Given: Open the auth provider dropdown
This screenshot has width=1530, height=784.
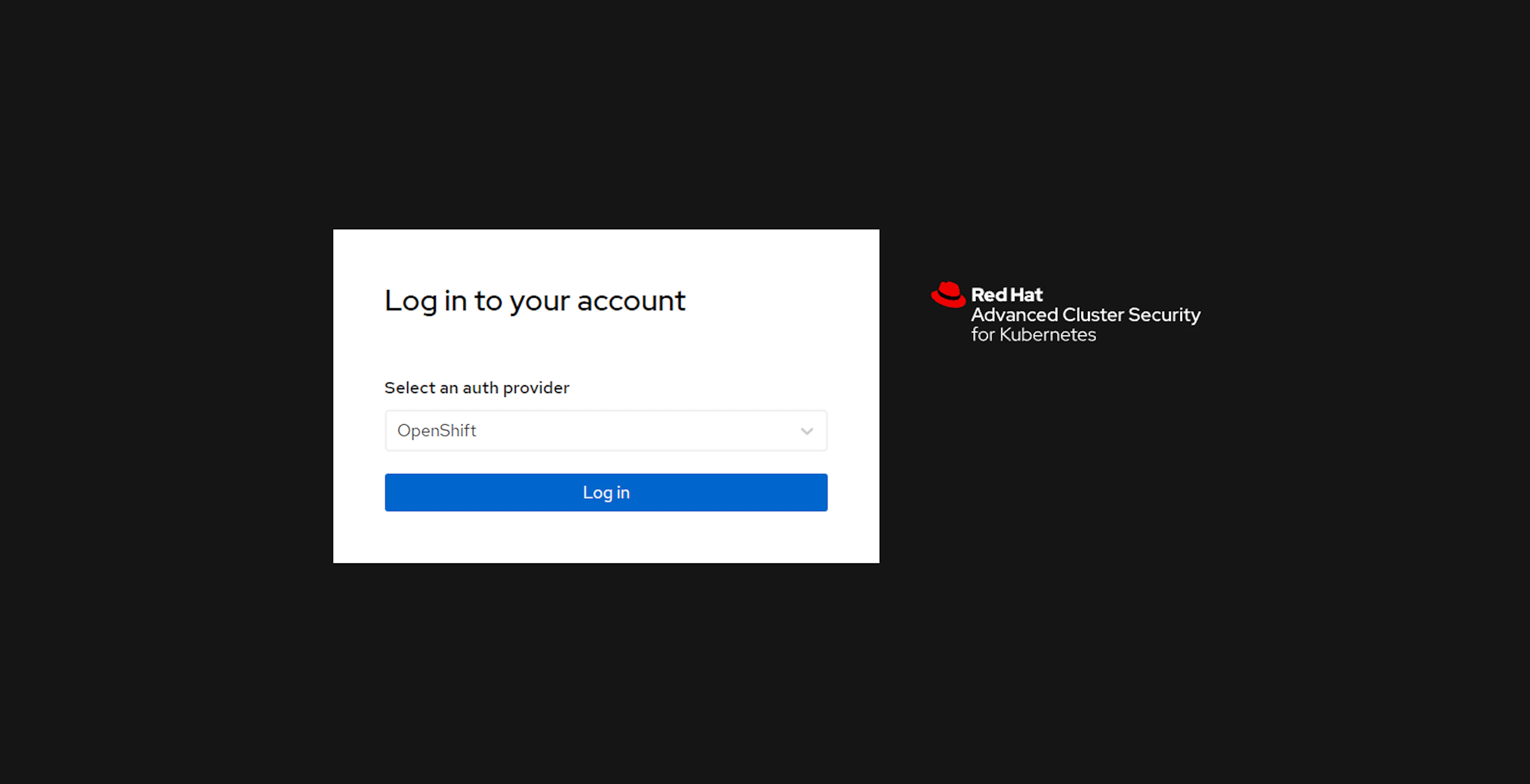Looking at the screenshot, I should [605, 431].
